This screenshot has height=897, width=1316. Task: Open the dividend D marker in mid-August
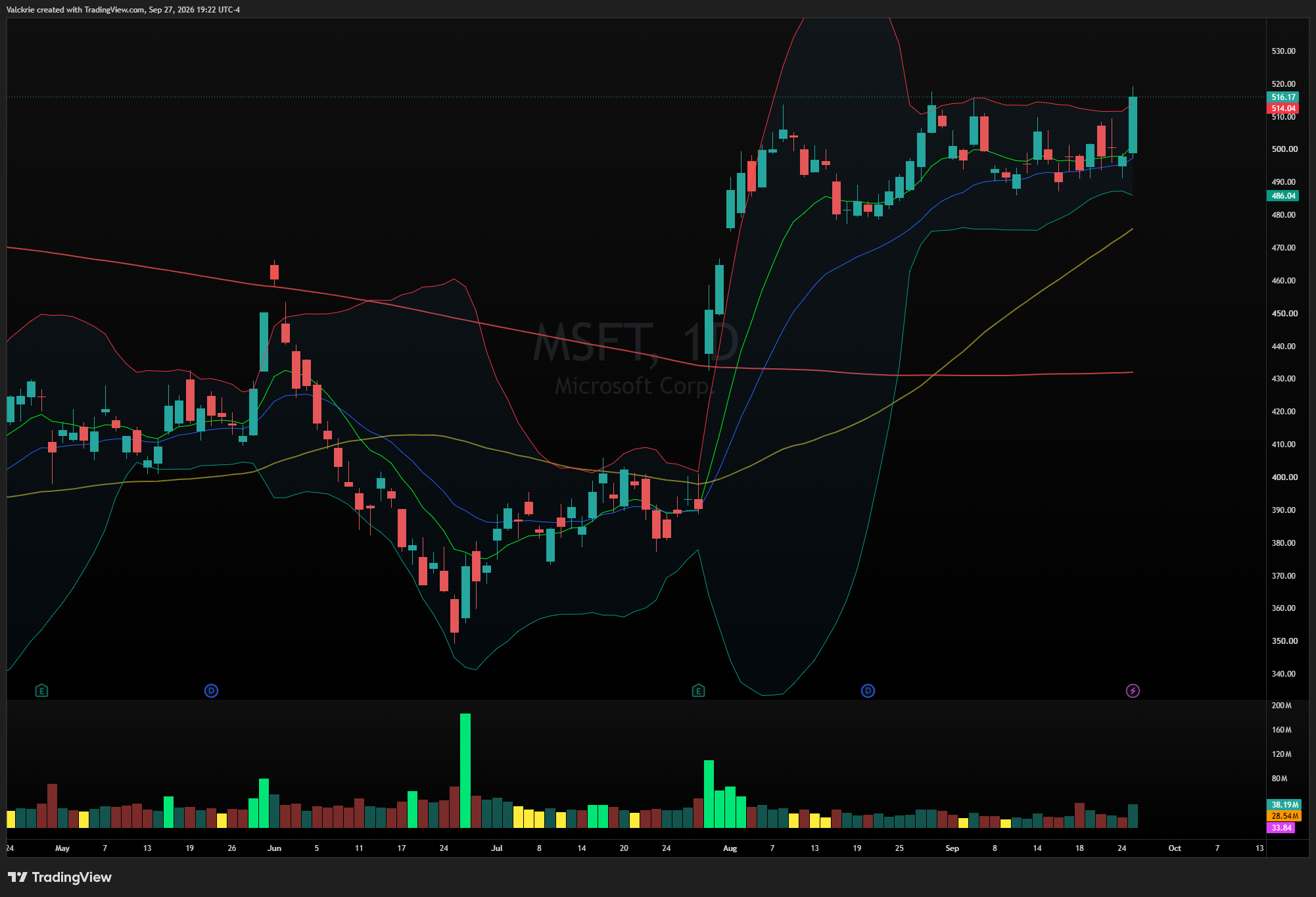point(868,691)
